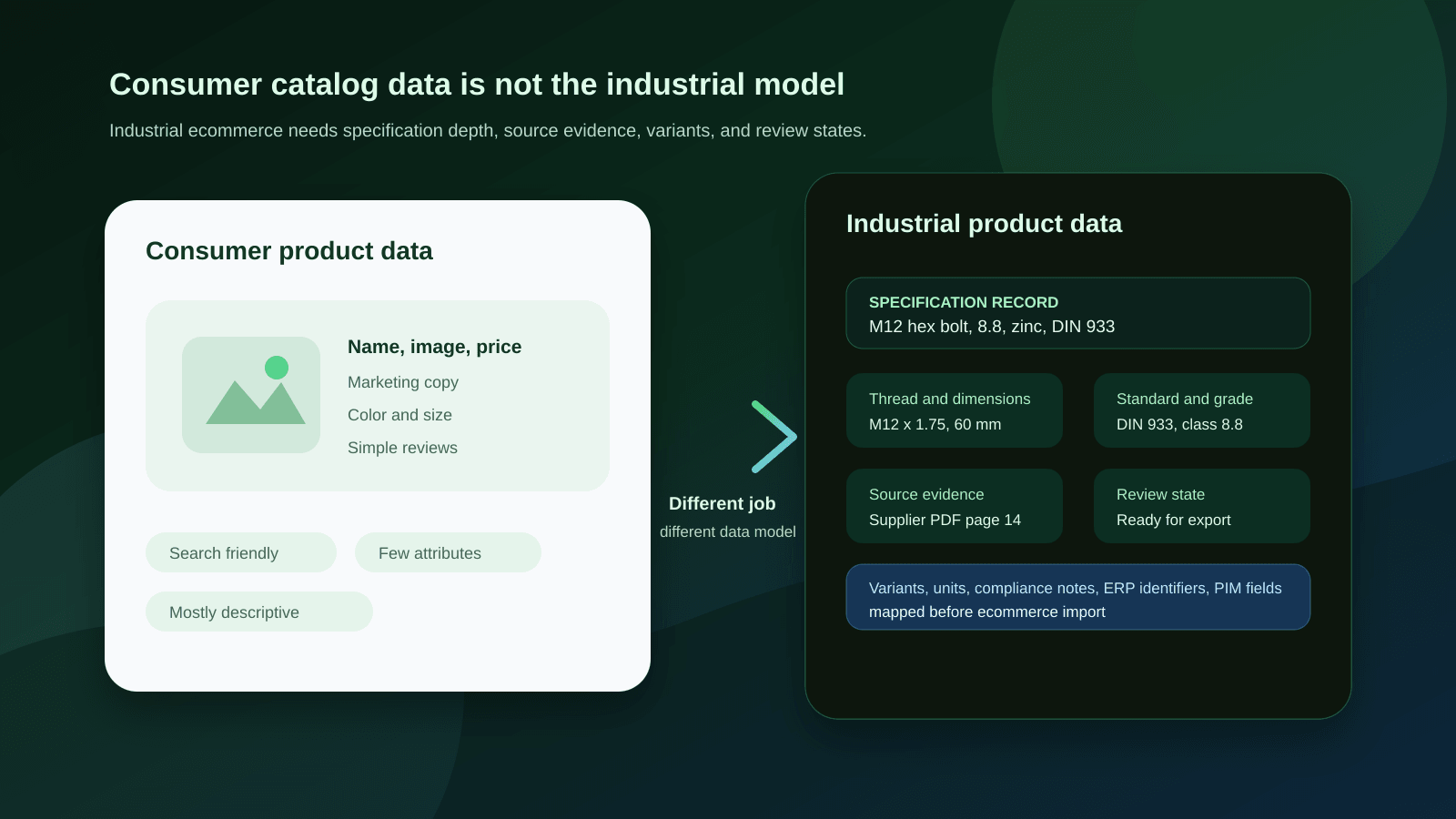Click the 'DIN 933, class 8.8' value

(x=1179, y=424)
